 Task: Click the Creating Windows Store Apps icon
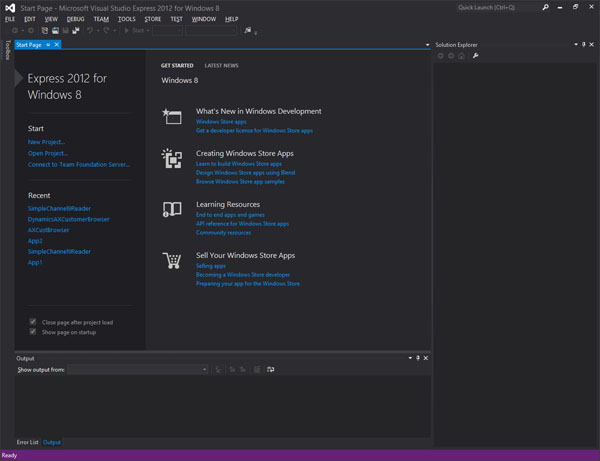click(x=172, y=158)
